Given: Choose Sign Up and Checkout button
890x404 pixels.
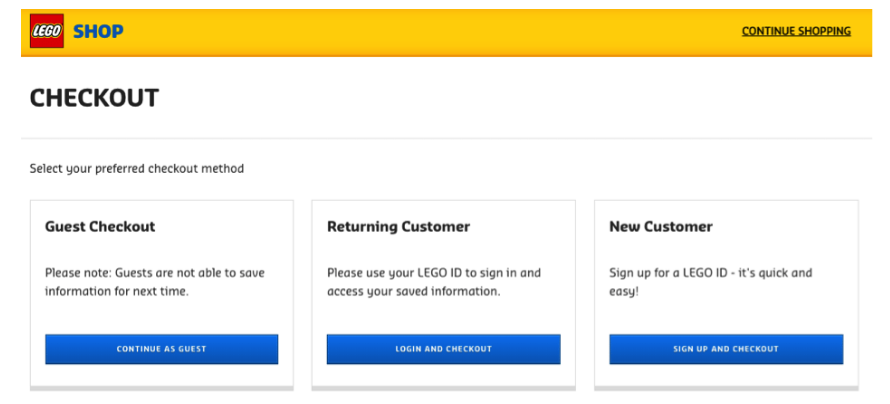Looking at the screenshot, I should point(726,349).
